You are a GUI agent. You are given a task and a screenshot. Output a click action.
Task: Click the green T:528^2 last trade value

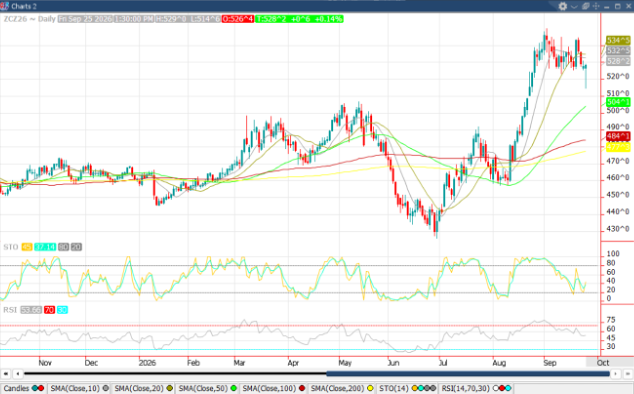pyautogui.click(x=299, y=19)
